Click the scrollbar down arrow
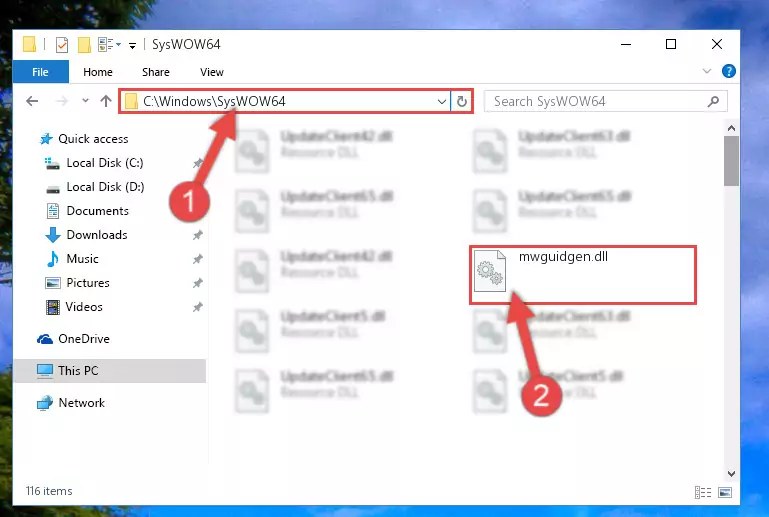Viewport: 769px width, 517px height. (731, 474)
